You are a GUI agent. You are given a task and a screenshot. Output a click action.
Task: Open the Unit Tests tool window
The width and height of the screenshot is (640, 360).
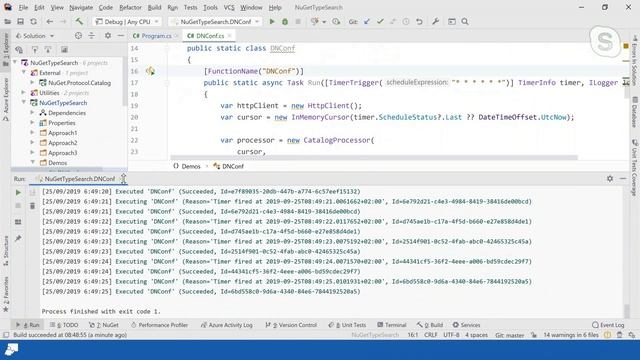pos(347,325)
